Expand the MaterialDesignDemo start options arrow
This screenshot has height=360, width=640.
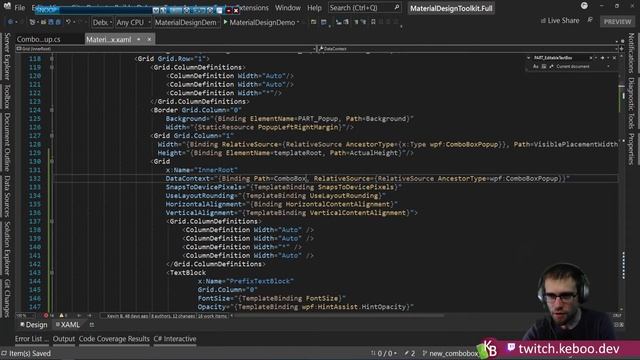(298, 22)
